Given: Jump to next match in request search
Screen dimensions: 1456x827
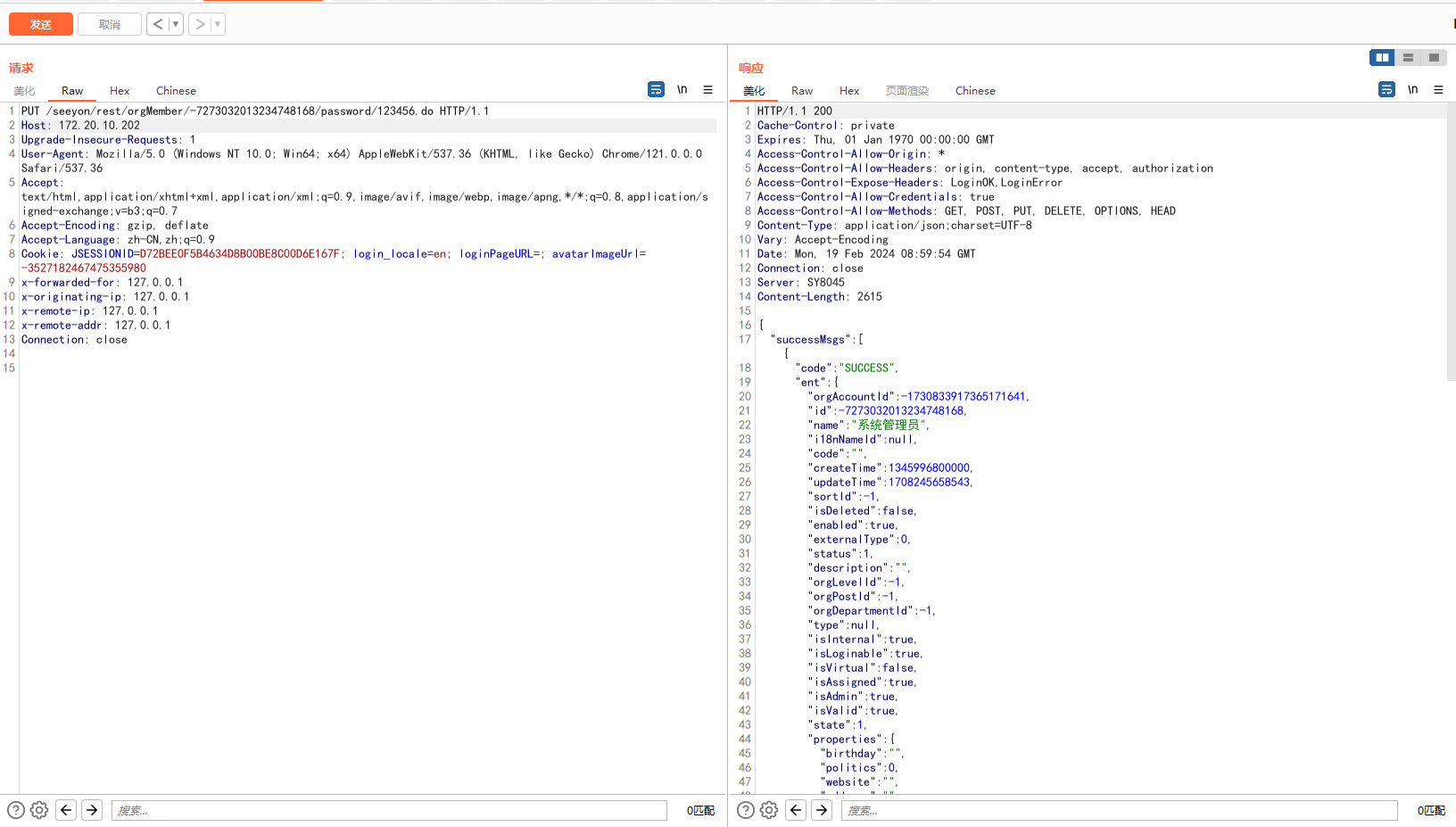Looking at the screenshot, I should 92,810.
